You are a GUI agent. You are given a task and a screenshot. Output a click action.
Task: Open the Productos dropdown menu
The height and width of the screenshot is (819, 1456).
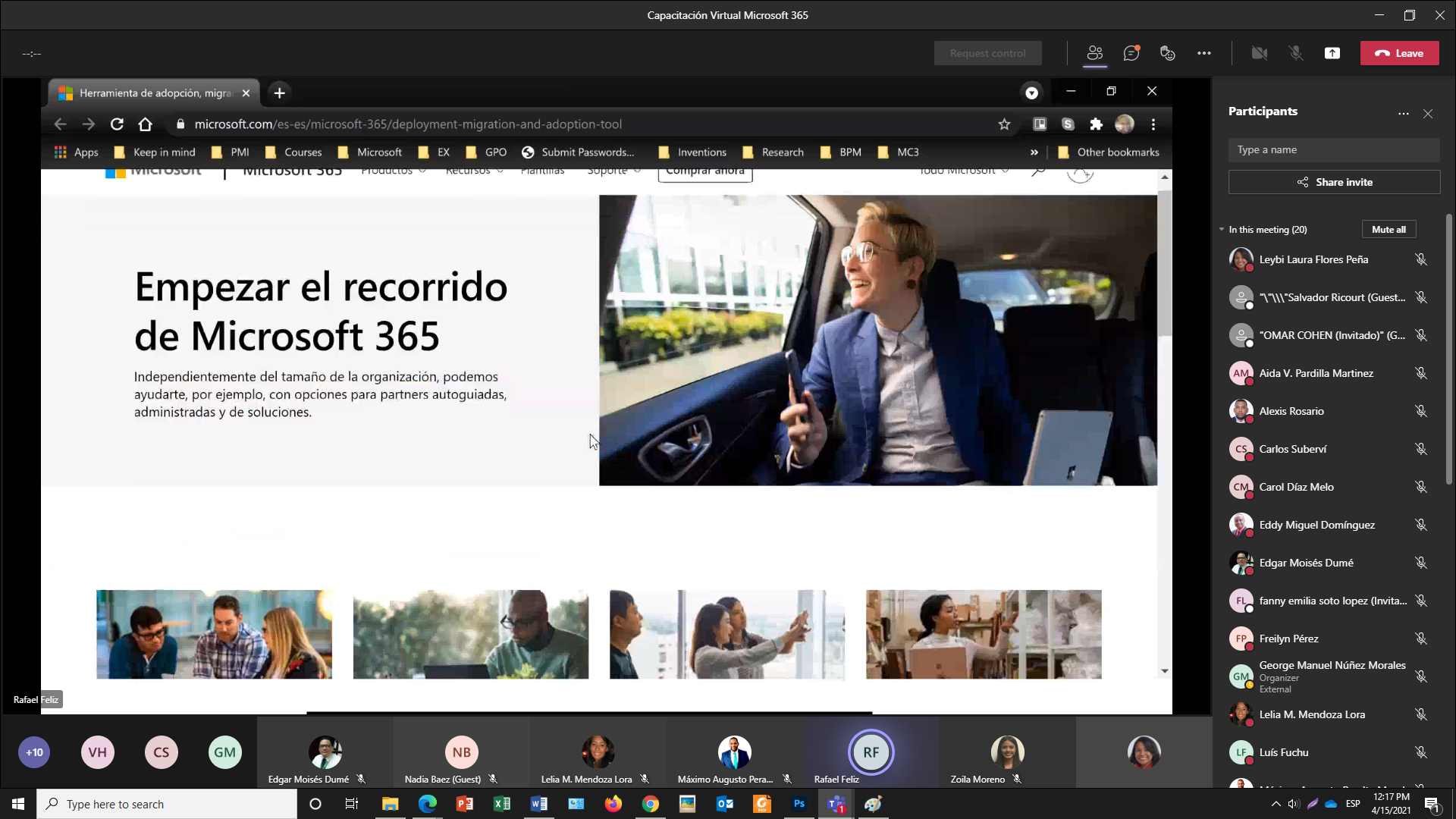[x=392, y=170]
